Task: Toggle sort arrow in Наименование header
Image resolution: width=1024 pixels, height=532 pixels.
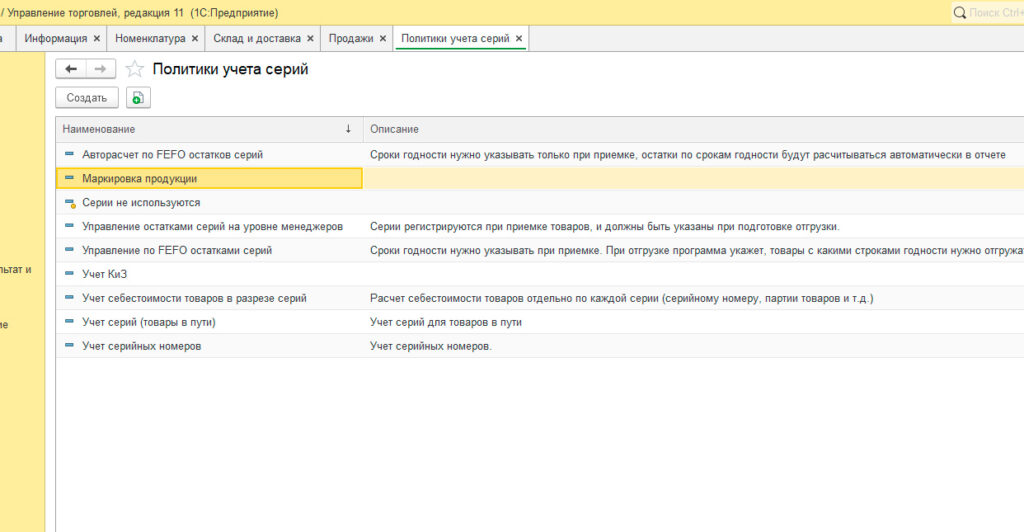Action: [x=348, y=129]
